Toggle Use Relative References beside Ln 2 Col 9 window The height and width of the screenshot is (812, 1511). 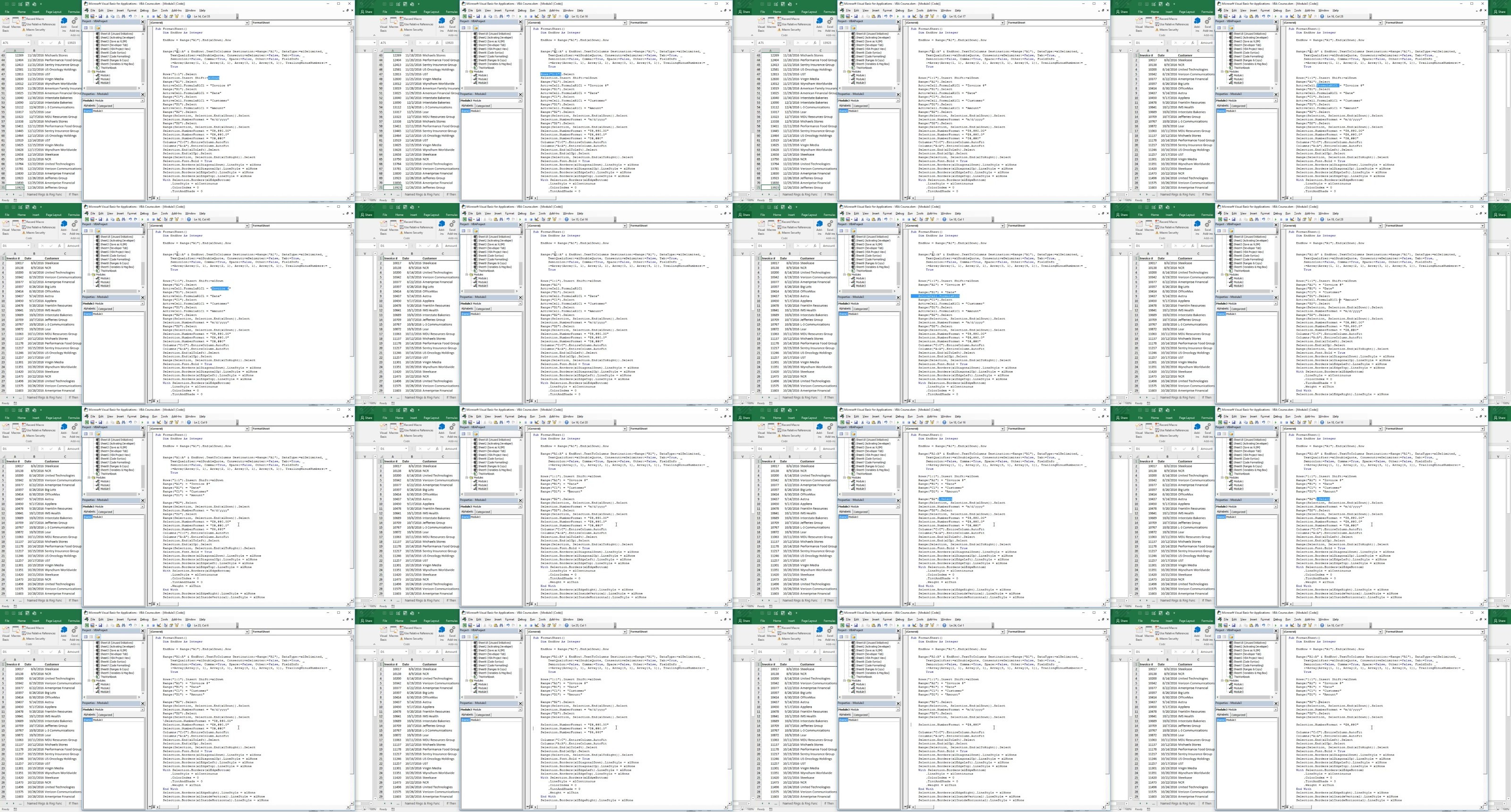pos(40,431)
